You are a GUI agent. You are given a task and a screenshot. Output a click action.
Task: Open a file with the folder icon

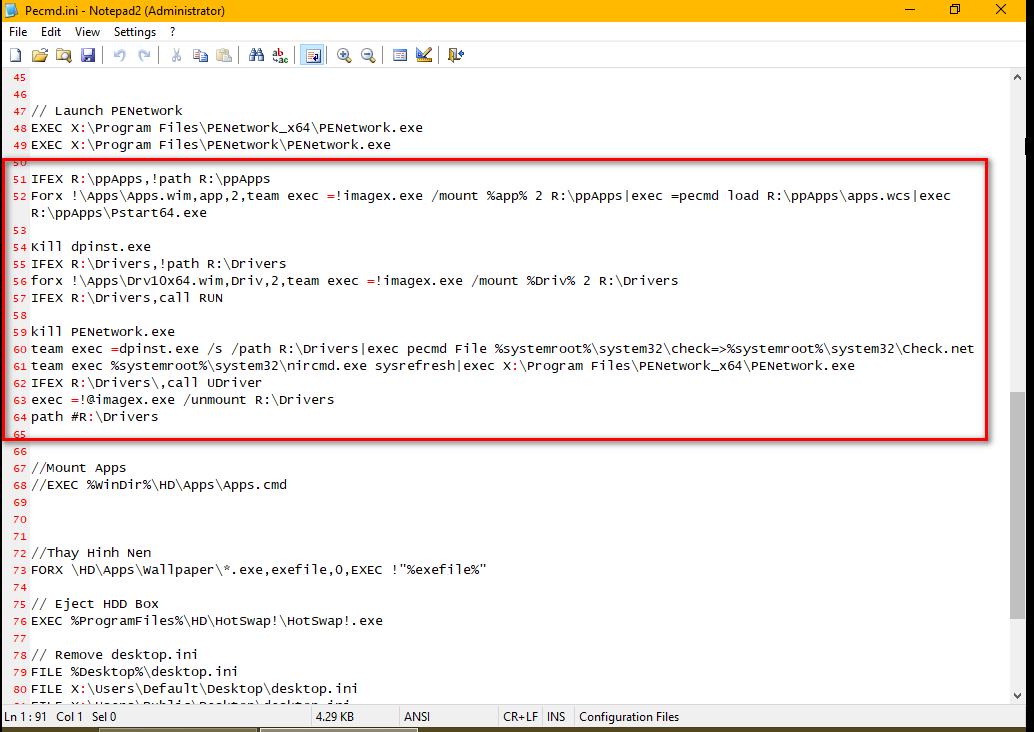[40, 55]
